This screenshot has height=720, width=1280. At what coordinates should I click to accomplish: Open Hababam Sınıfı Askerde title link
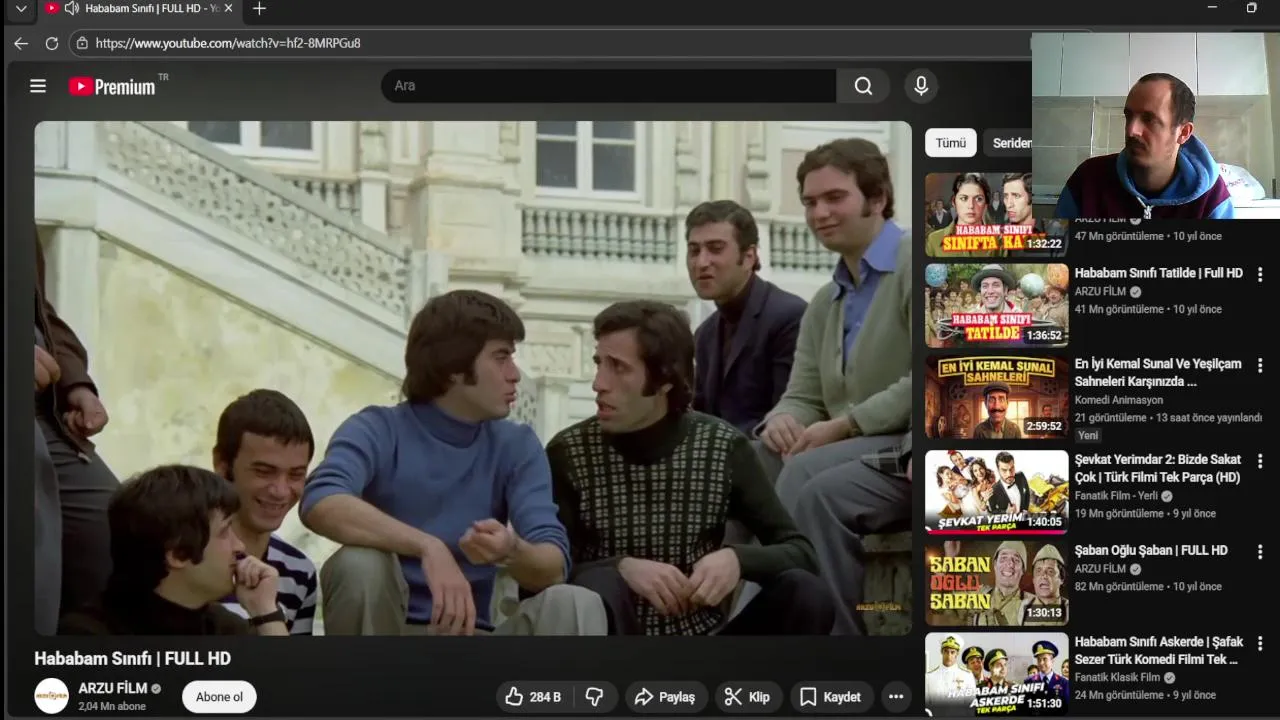click(1158, 650)
